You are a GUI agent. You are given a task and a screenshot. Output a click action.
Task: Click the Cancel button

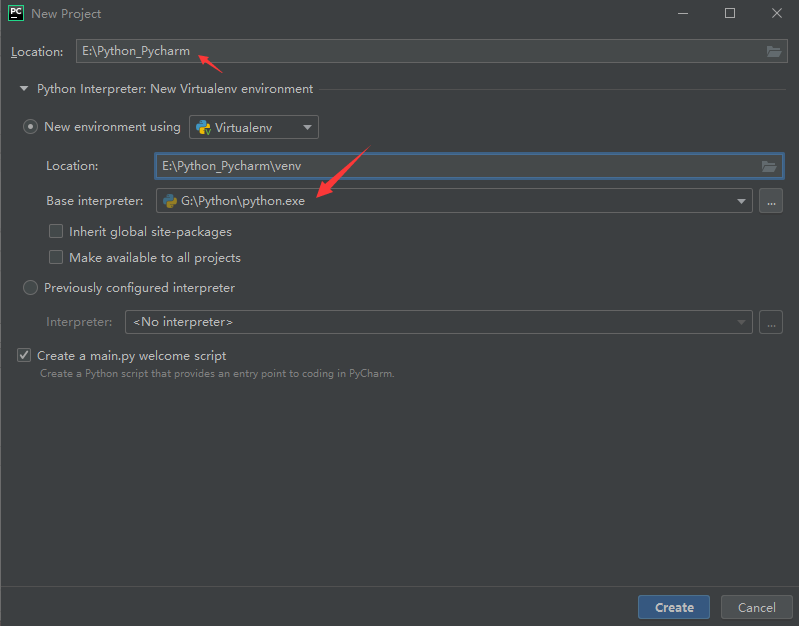click(757, 607)
